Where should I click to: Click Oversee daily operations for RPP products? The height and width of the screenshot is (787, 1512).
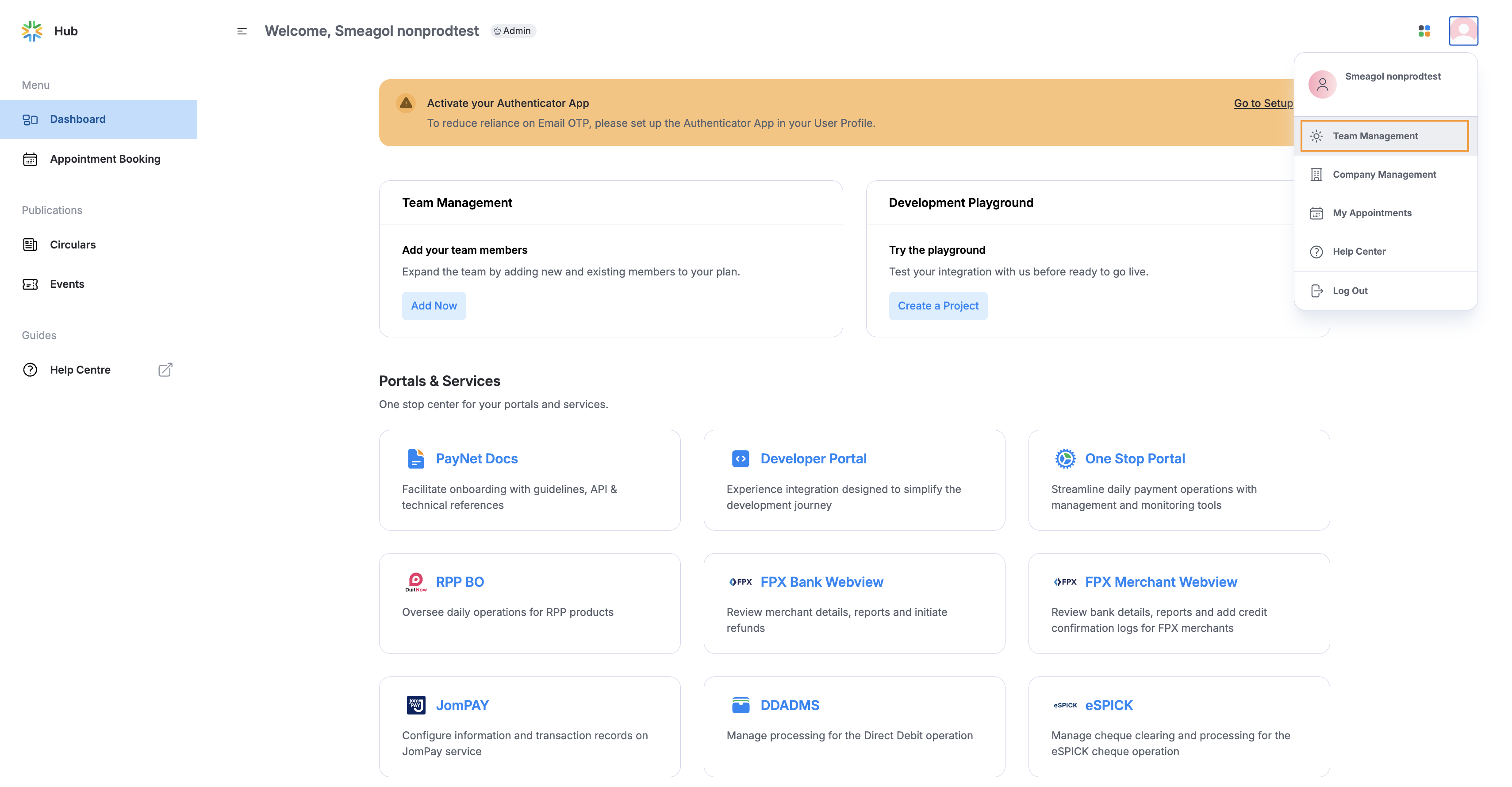[508, 612]
